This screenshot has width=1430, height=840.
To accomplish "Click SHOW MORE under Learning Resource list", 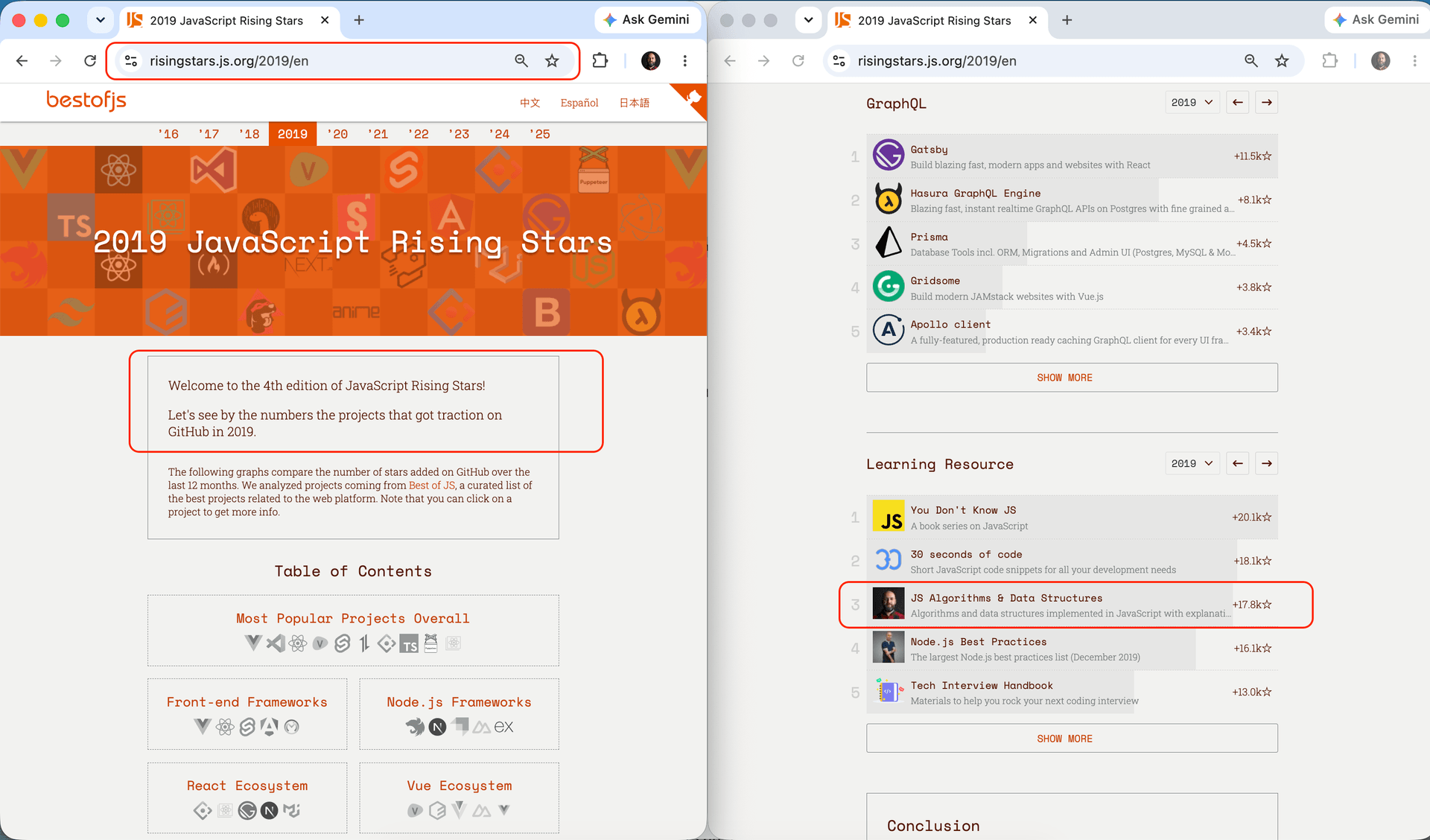I will pyautogui.click(x=1072, y=739).
